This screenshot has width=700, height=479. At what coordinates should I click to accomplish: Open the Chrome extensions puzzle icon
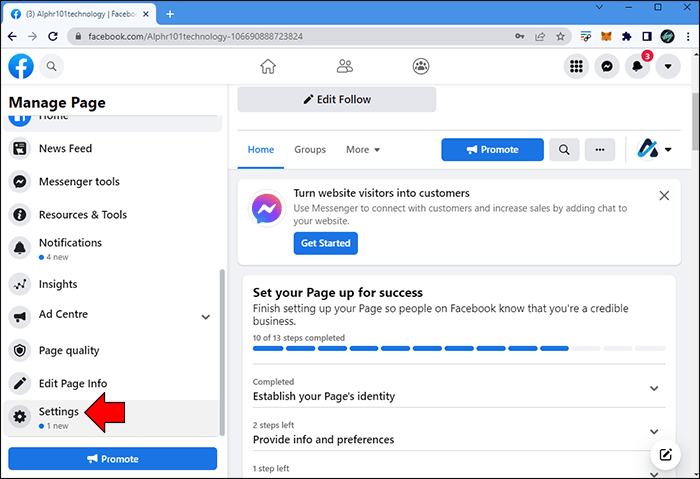coord(626,37)
